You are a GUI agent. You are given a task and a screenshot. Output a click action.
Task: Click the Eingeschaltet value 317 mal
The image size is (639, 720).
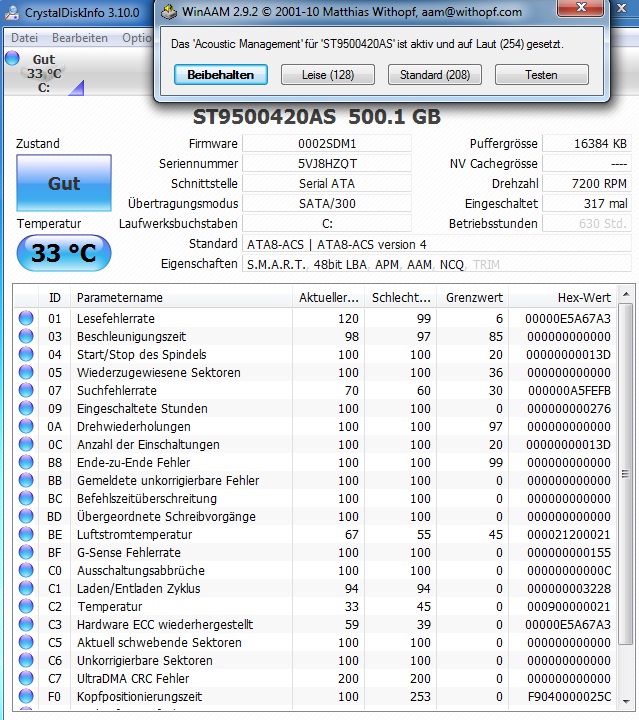tap(587, 203)
